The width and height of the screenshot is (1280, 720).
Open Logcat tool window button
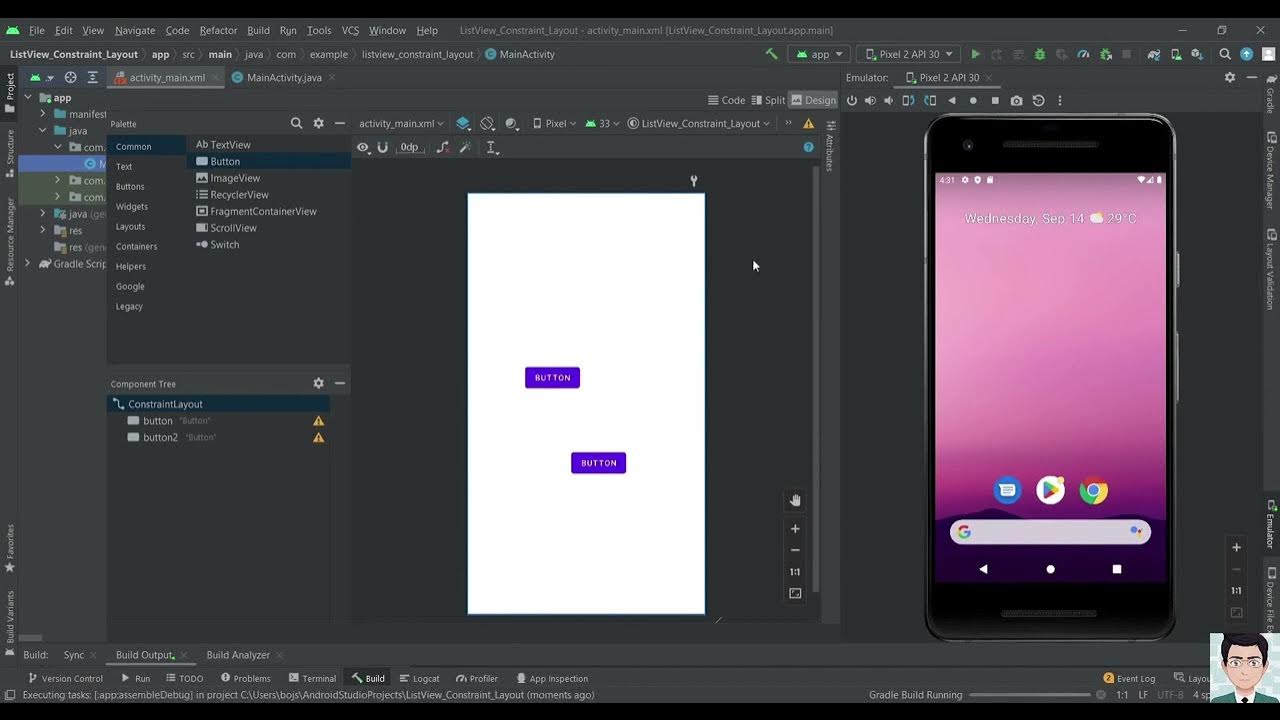[418, 678]
